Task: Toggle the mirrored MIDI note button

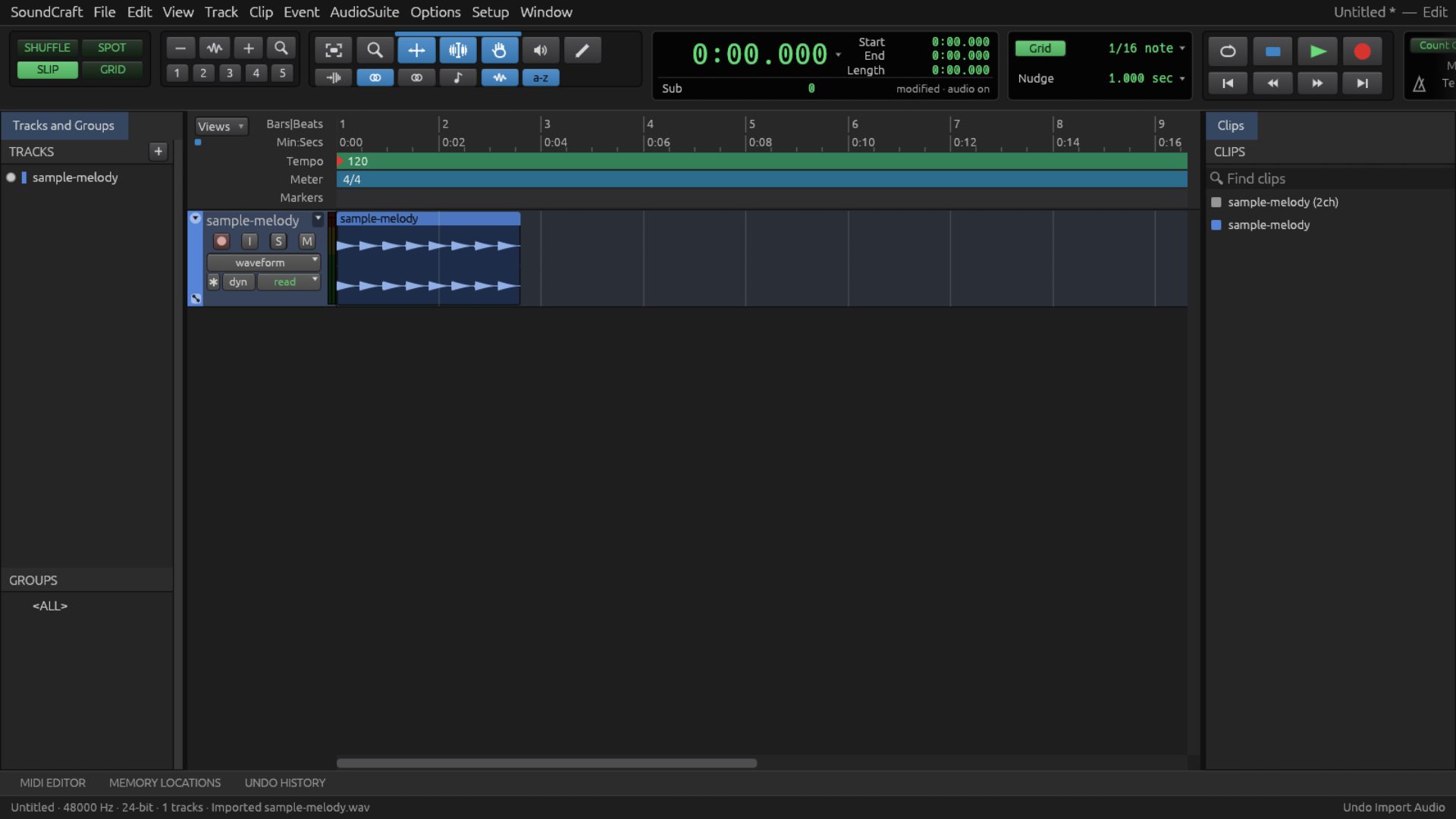Action: (458, 77)
